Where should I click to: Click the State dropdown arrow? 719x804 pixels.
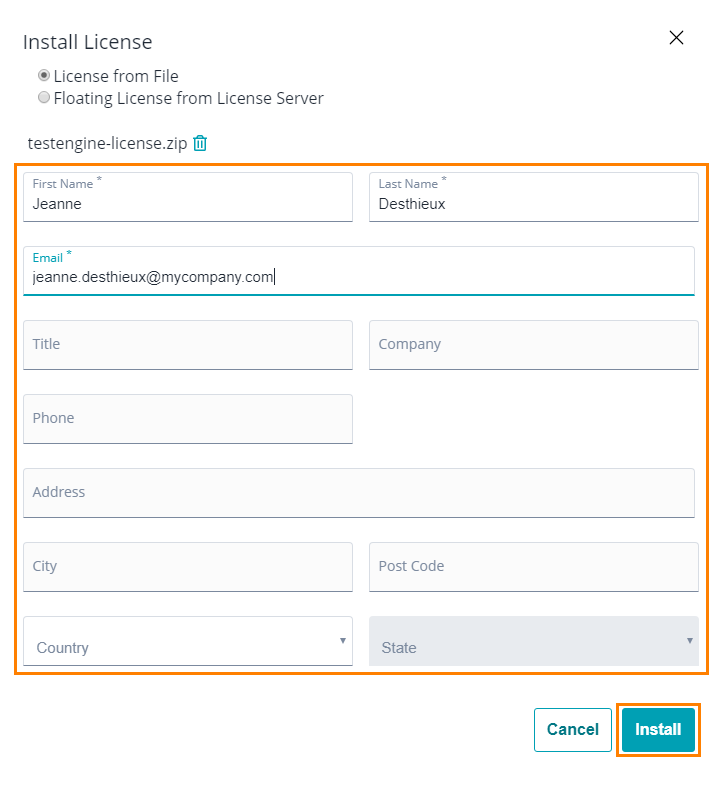pyautogui.click(x=690, y=640)
